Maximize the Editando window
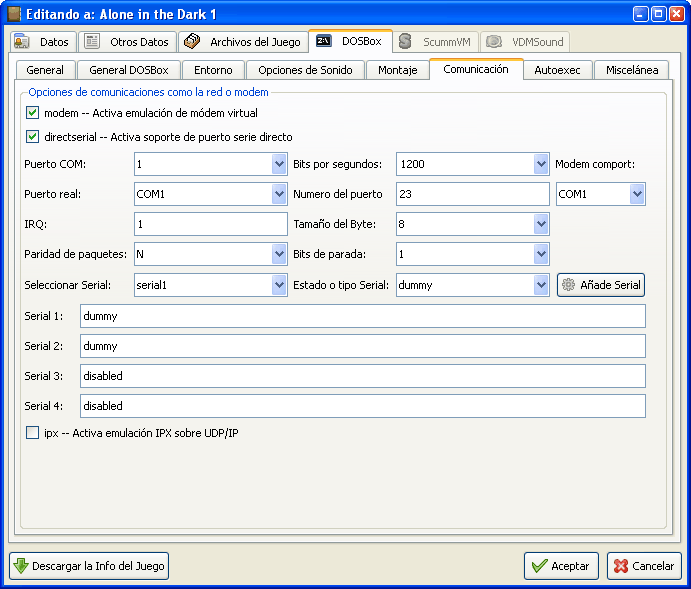 [658, 14]
